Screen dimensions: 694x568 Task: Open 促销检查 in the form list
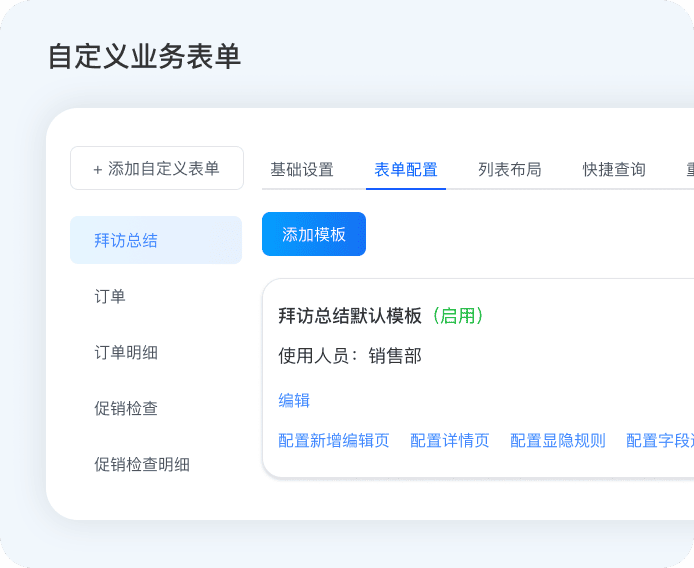pos(126,408)
